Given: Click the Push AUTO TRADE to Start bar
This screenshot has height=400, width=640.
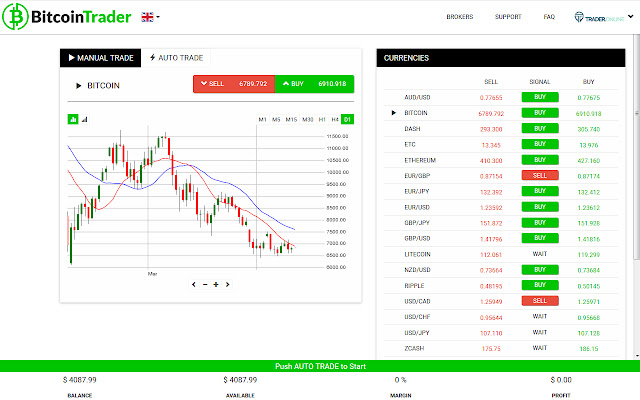Looking at the screenshot, I should click(320, 366).
